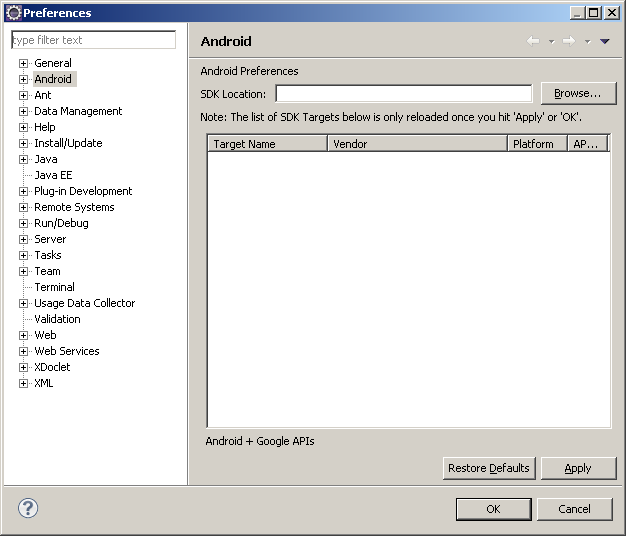Select General in preferences tree
Viewport: 626px width, 536px height.
[x=53, y=63]
